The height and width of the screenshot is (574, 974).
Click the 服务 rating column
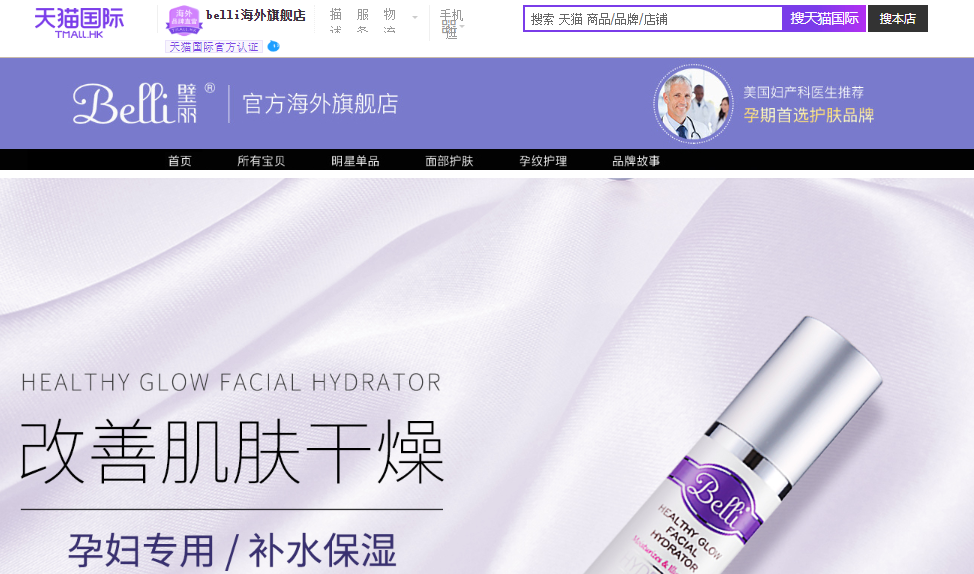tap(363, 20)
